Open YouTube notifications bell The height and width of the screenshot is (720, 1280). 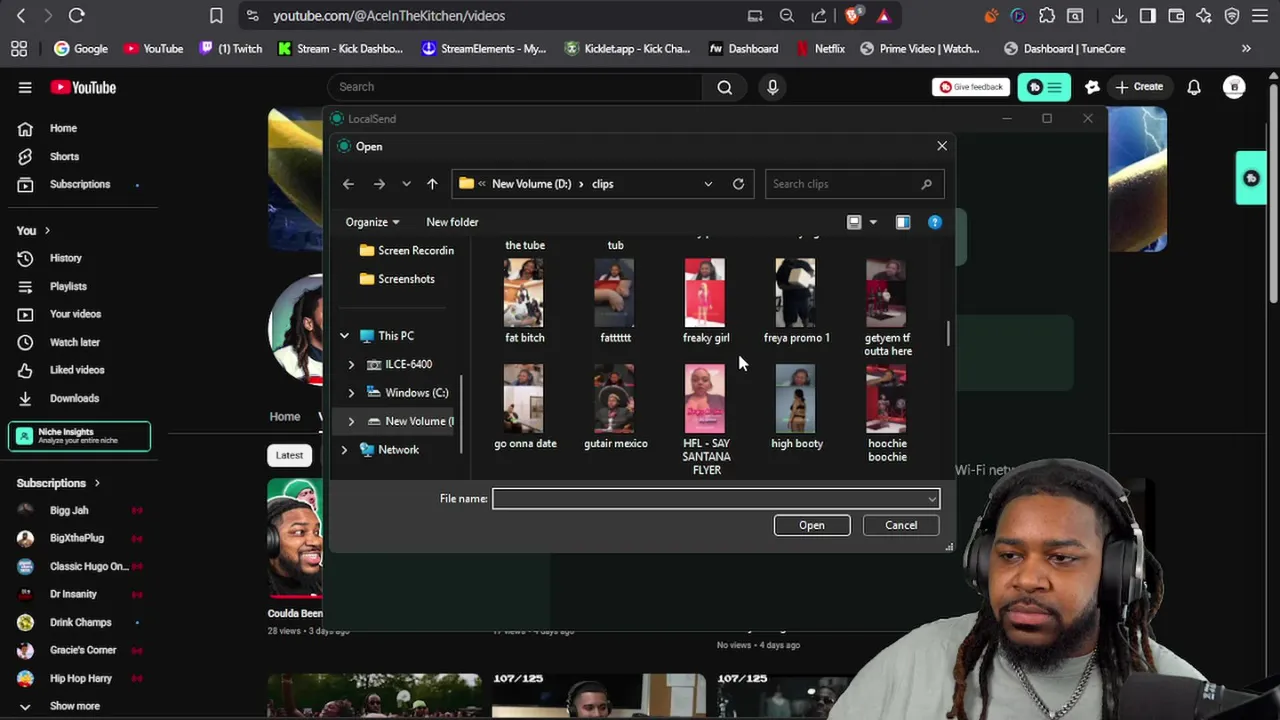click(x=1194, y=87)
